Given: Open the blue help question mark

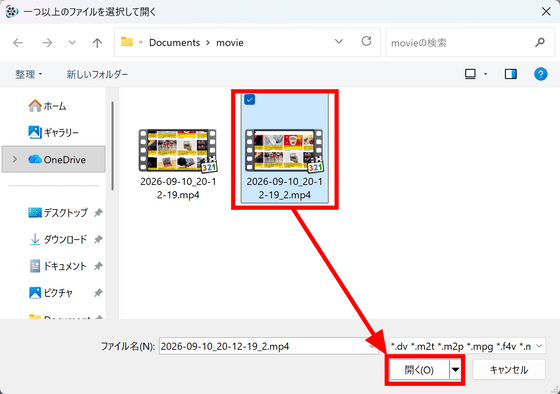Looking at the screenshot, I should tap(541, 74).
